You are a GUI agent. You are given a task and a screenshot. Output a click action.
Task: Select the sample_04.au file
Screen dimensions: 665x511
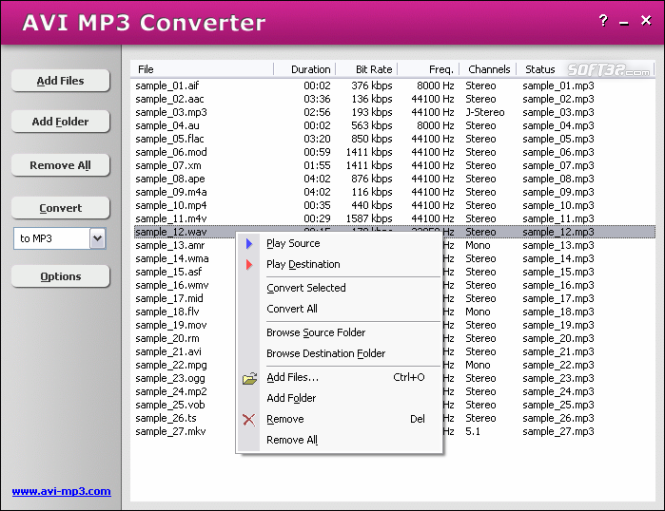(167, 126)
